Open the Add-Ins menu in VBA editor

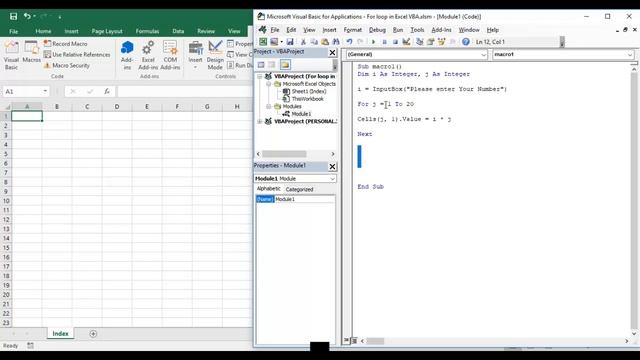pyautogui.click(x=441, y=30)
